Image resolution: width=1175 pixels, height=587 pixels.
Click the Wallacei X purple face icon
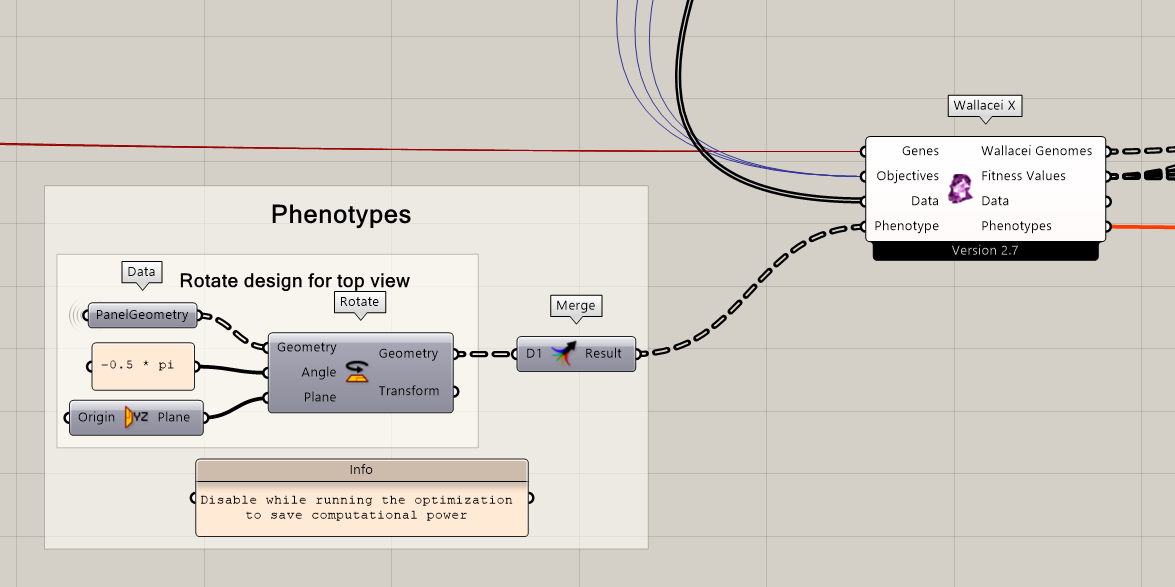pos(961,188)
